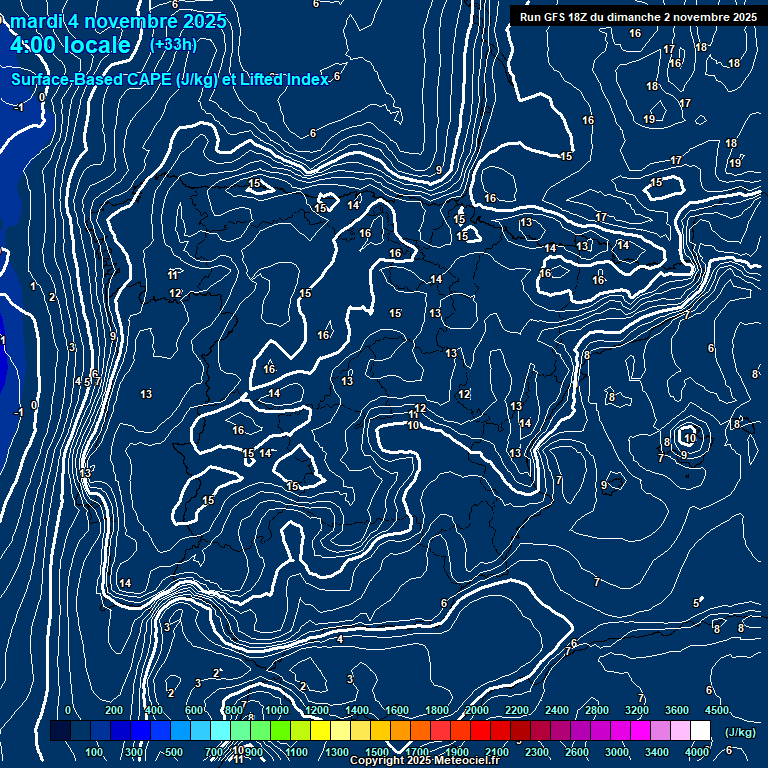Image resolution: width=768 pixels, height=768 pixels.
Task: Click the '2600' legend value
Action: tap(577, 752)
